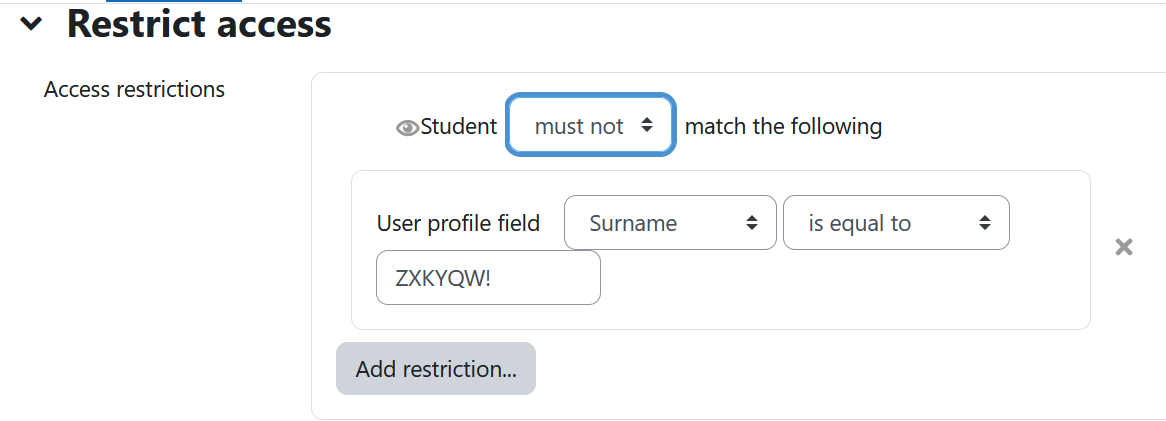The width and height of the screenshot is (1166, 421).
Task: Click the Restrict access heading
Action: click(x=199, y=24)
